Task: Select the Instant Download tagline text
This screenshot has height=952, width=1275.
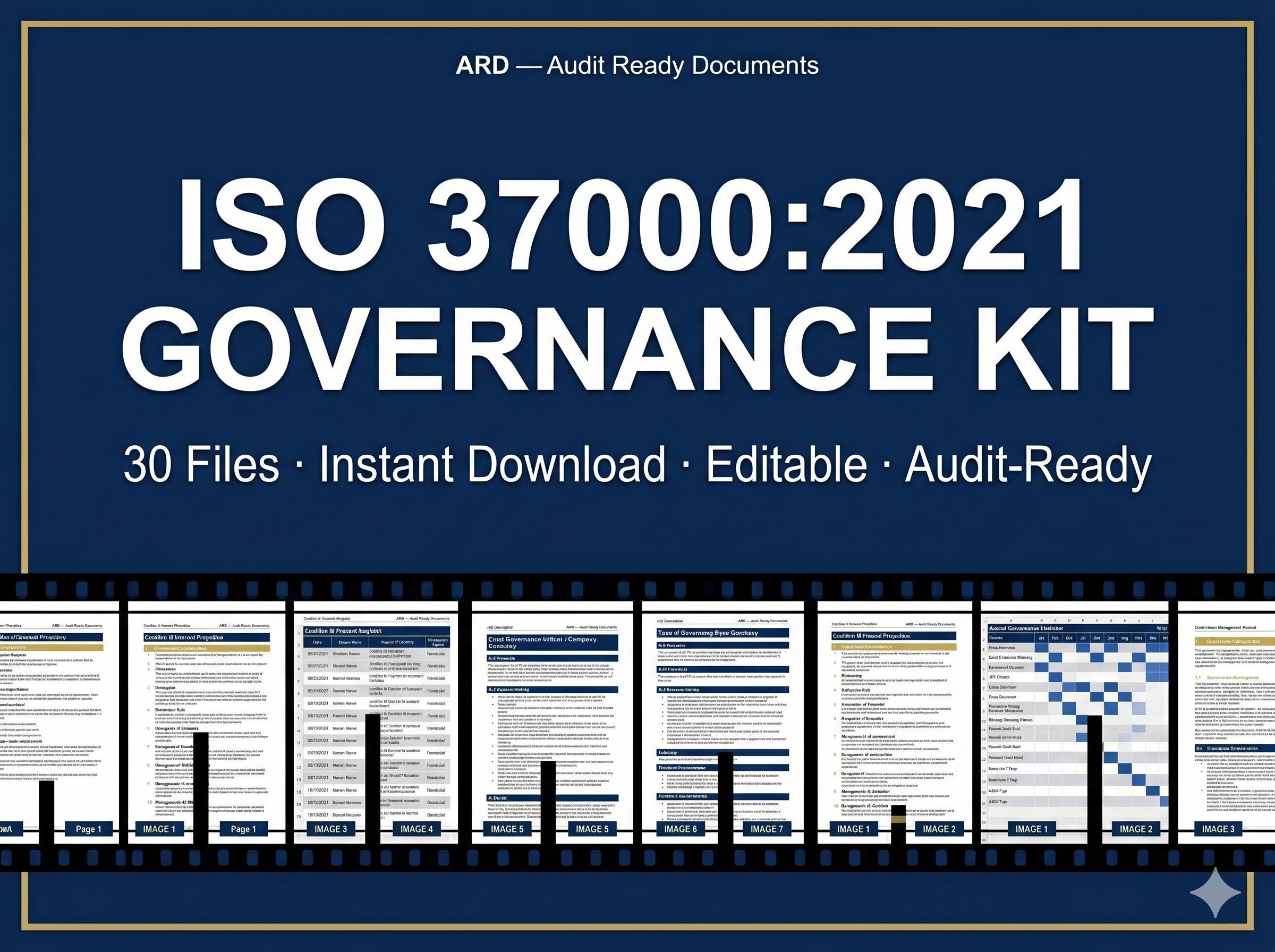Action: click(x=492, y=464)
